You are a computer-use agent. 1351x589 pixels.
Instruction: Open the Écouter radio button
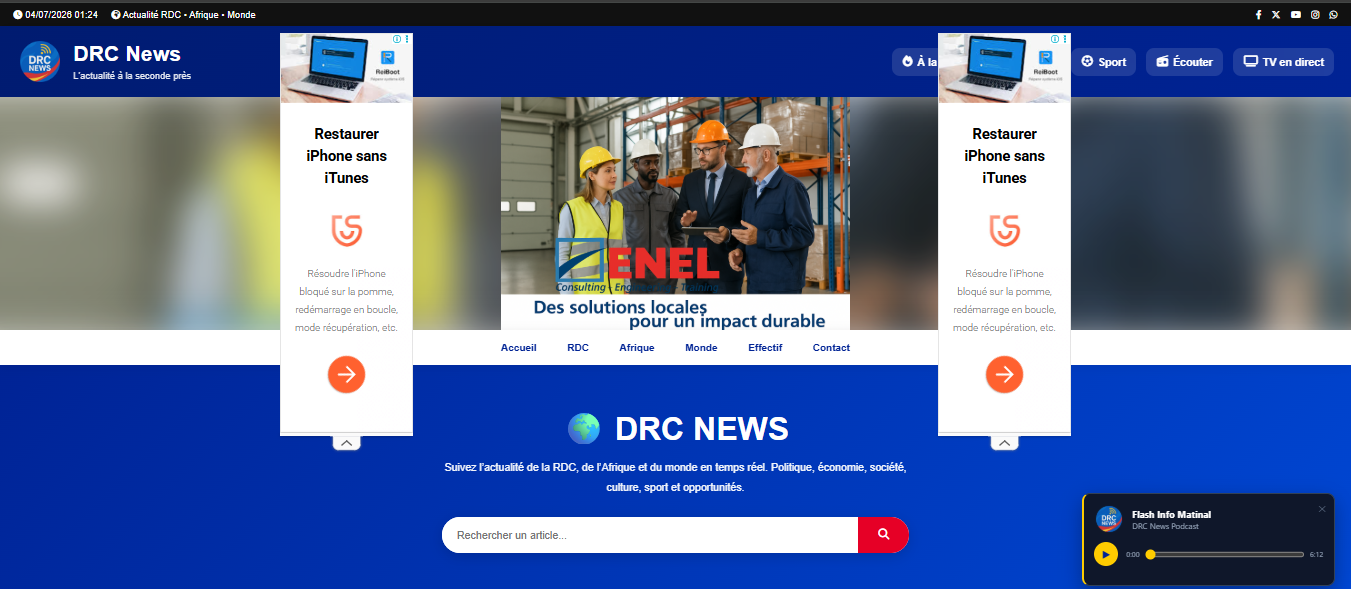coord(1184,62)
